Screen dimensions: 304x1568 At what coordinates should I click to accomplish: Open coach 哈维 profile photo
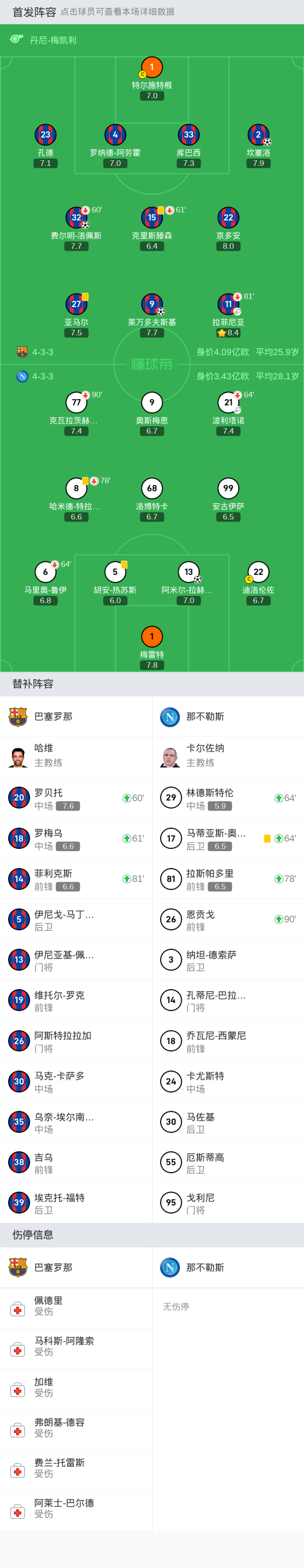[18, 757]
